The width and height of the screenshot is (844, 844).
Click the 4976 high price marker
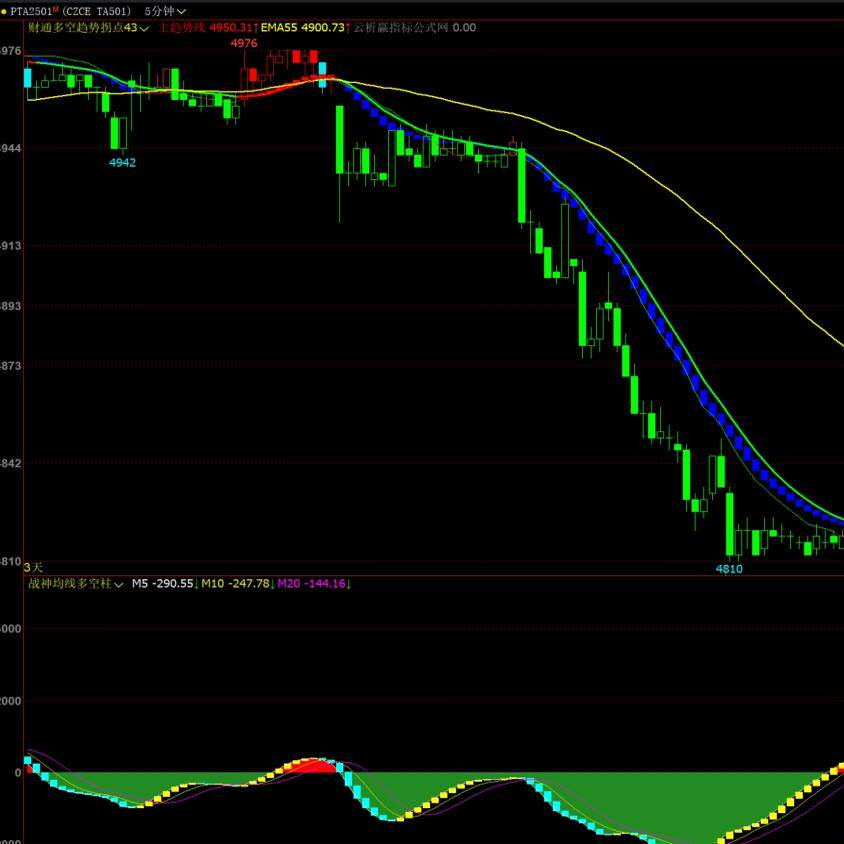click(244, 44)
